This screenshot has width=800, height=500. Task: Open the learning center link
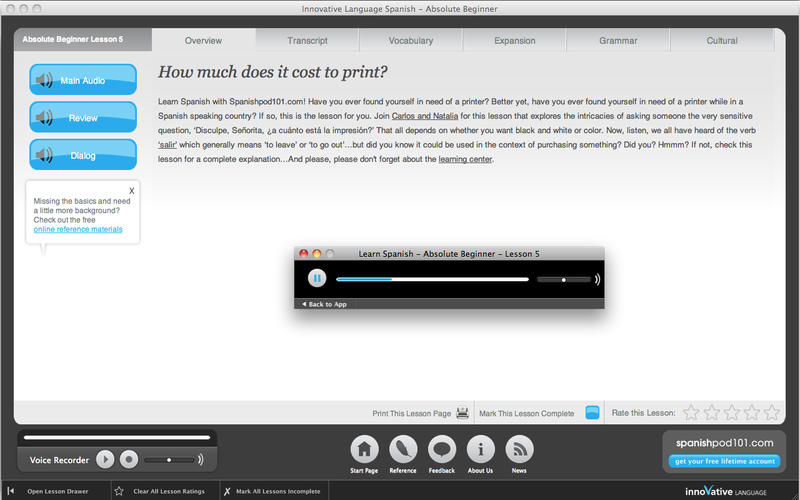(465, 159)
